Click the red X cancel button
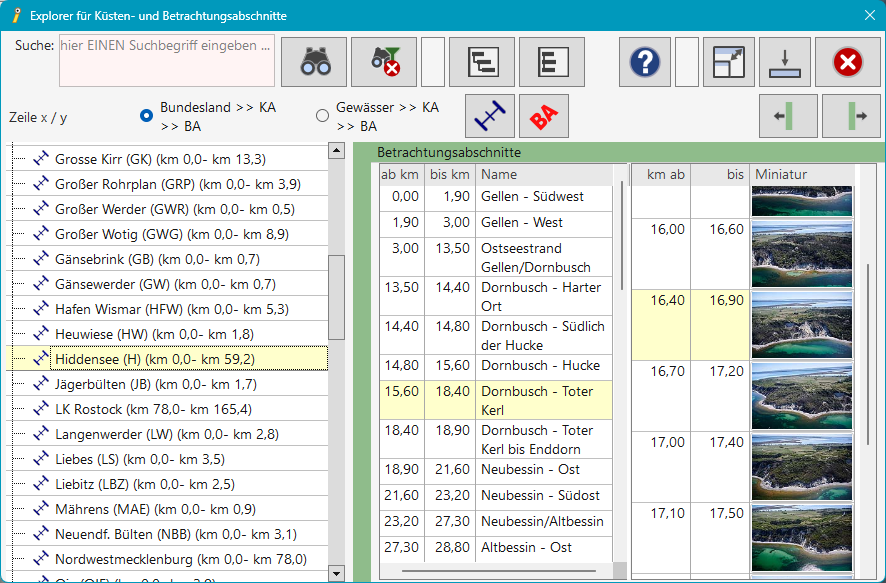886x583 pixels. (x=847, y=63)
